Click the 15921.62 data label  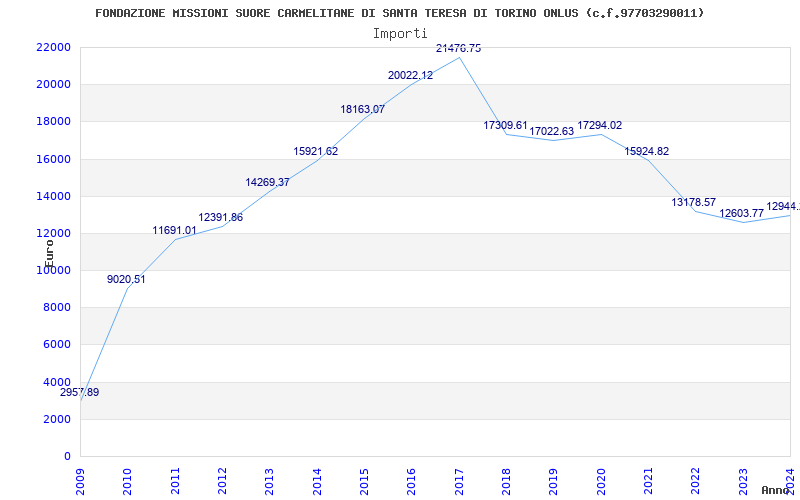pos(315,152)
